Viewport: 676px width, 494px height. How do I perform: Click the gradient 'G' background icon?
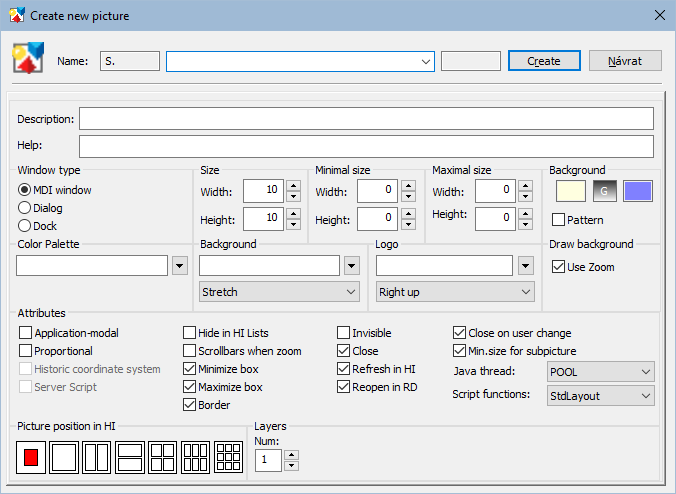[x=604, y=192]
